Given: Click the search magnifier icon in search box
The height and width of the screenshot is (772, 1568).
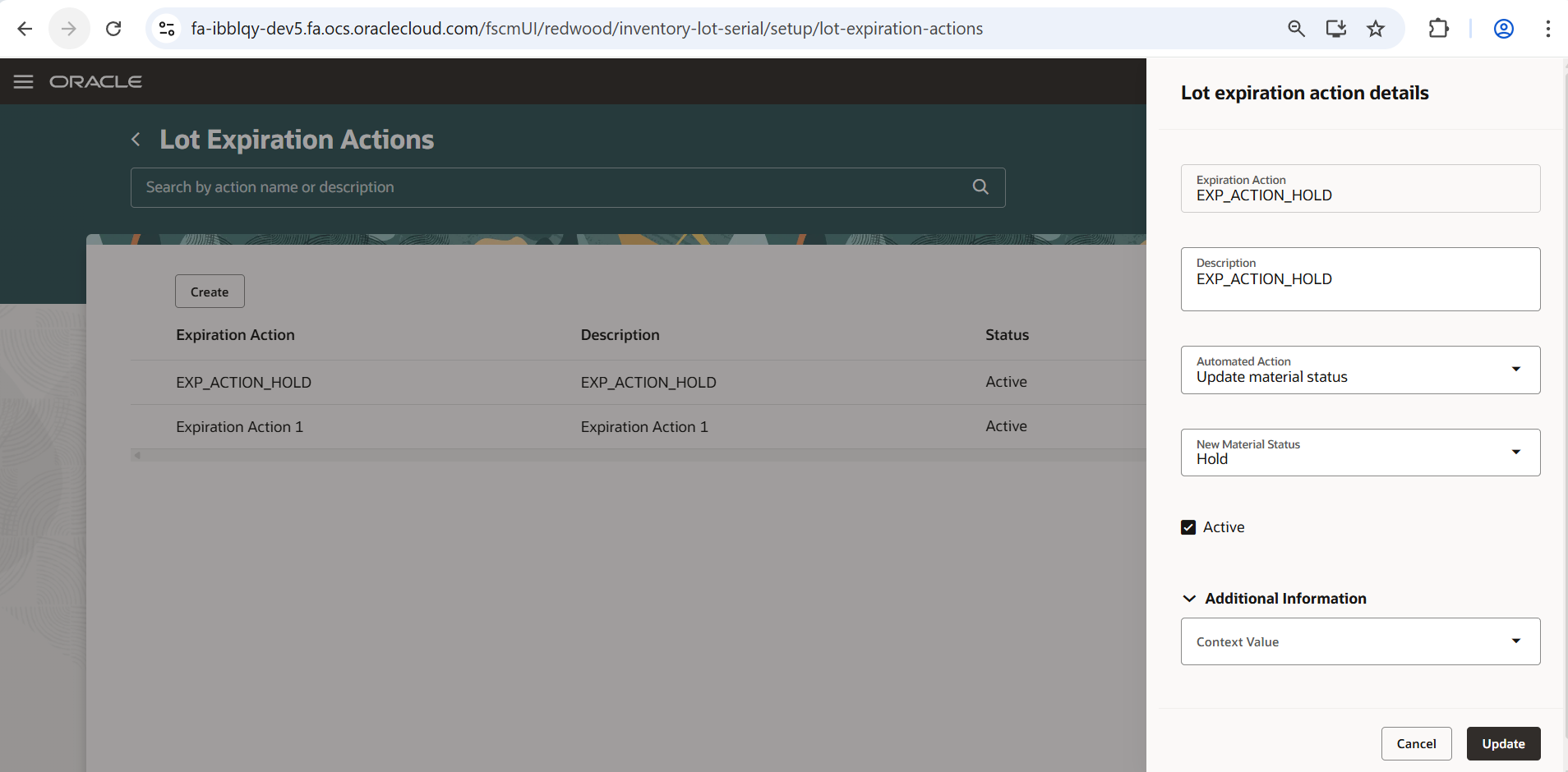Looking at the screenshot, I should click(980, 186).
